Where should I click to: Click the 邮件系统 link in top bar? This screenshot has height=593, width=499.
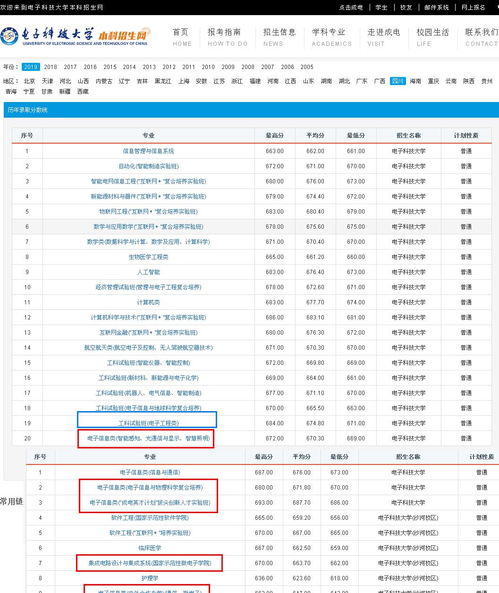point(437,7)
